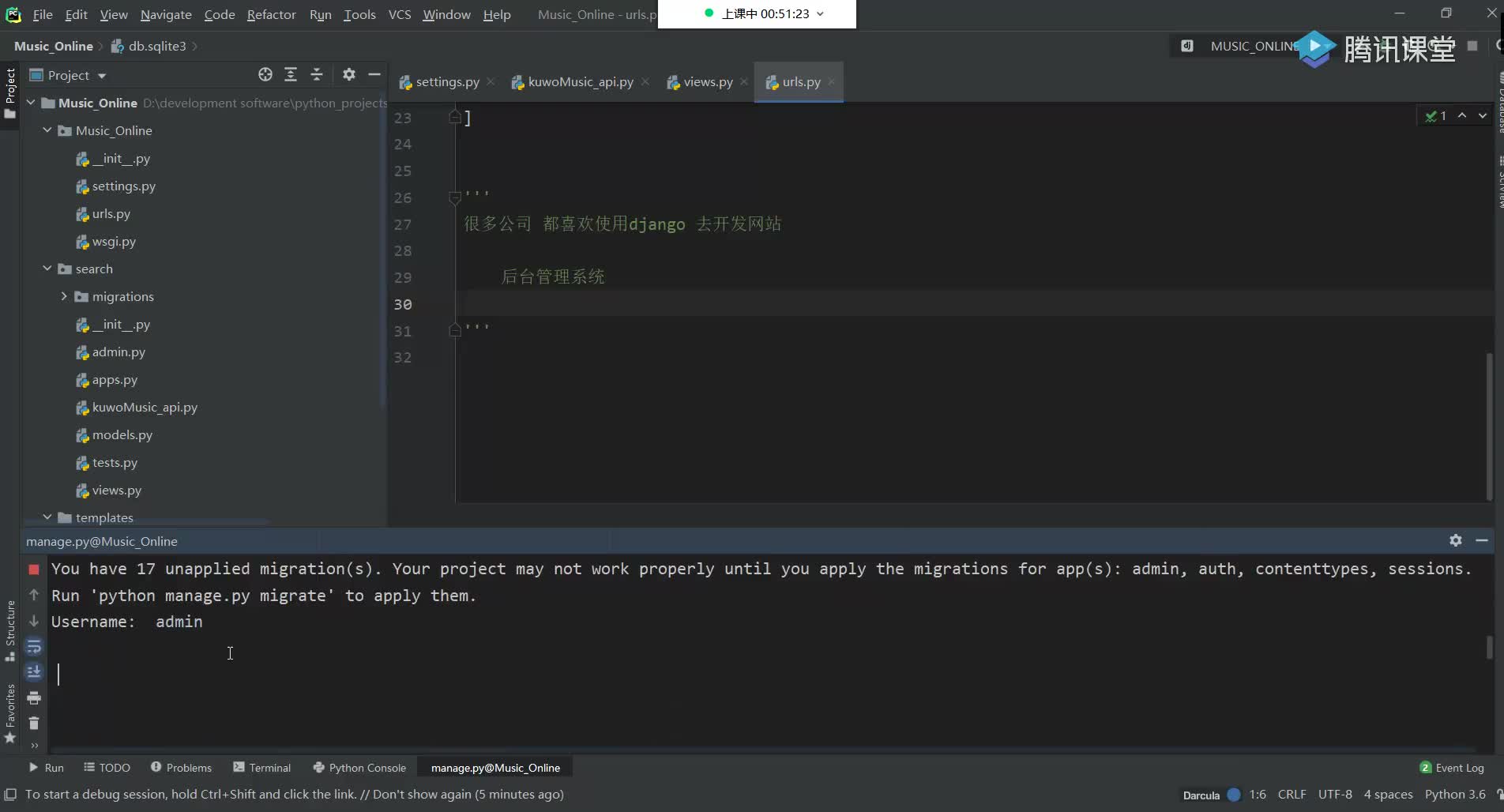Expand the migrations folder
Image resolution: width=1504 pixels, height=812 pixels.
(64, 296)
